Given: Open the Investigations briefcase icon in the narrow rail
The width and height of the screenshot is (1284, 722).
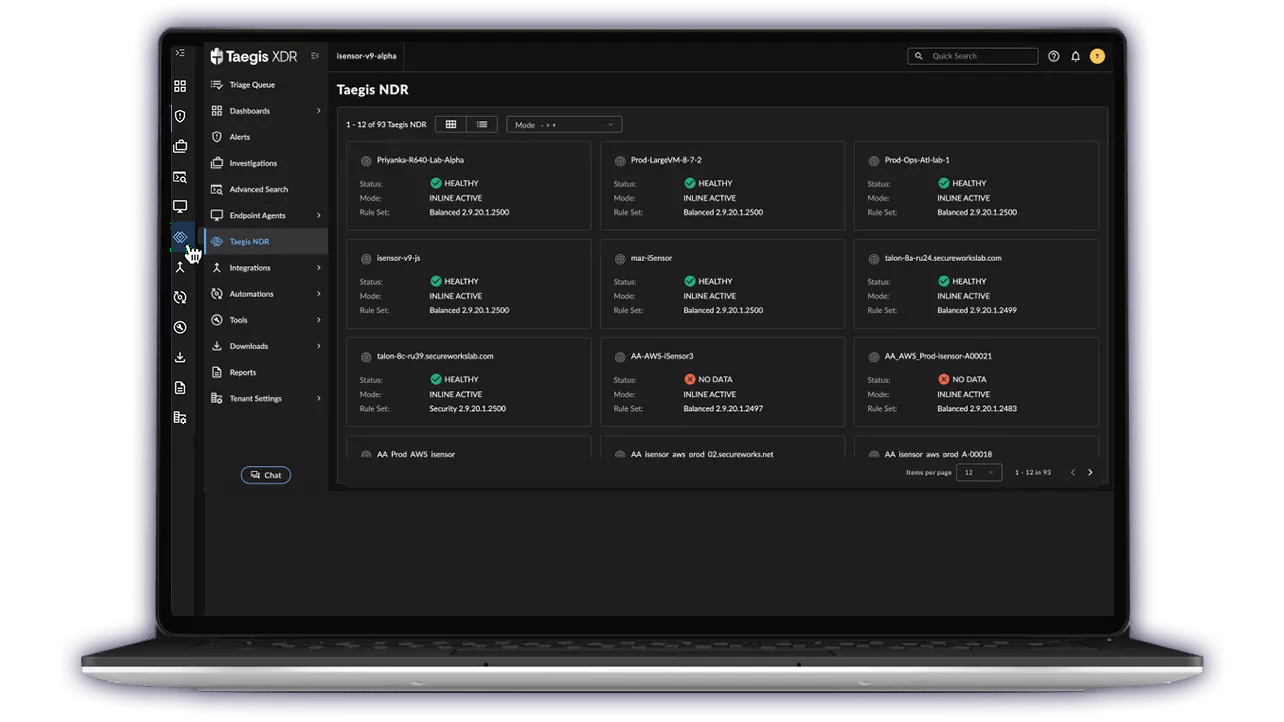Looking at the screenshot, I should [180, 146].
